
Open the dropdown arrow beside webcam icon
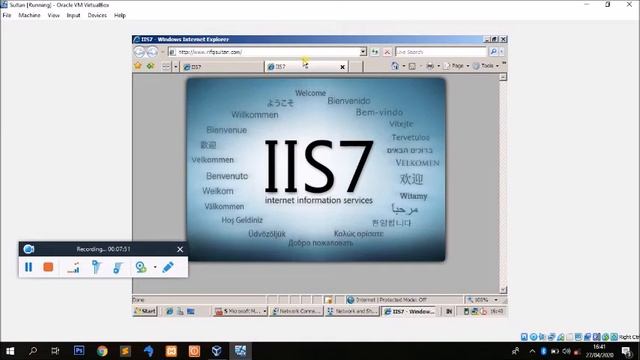click(x=155, y=267)
